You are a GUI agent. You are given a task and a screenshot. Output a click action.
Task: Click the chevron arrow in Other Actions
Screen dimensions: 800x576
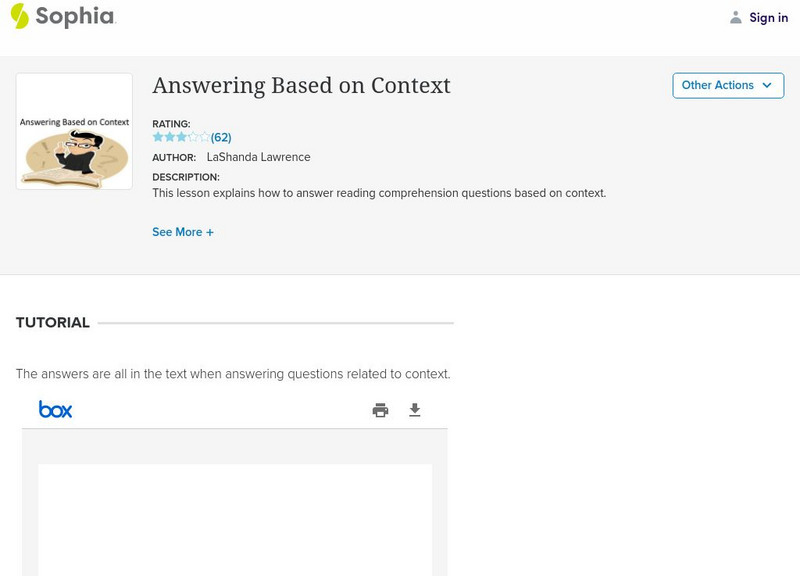click(767, 85)
